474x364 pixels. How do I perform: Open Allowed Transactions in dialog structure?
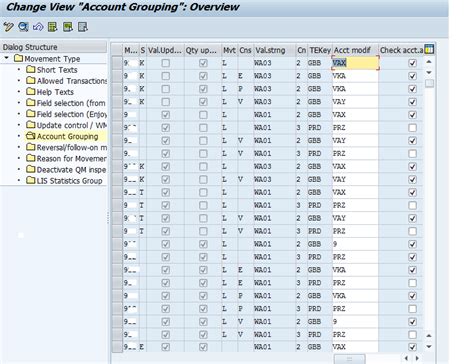(72, 81)
